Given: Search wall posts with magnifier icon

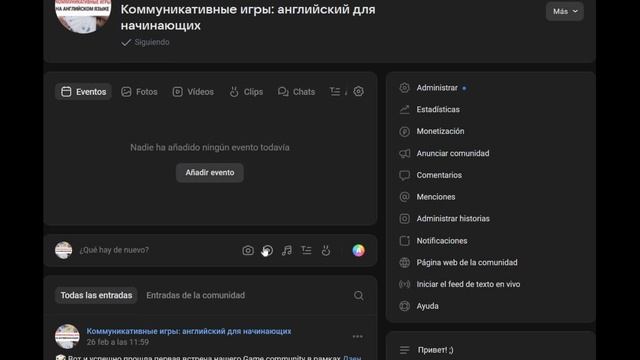Looking at the screenshot, I should (358, 295).
